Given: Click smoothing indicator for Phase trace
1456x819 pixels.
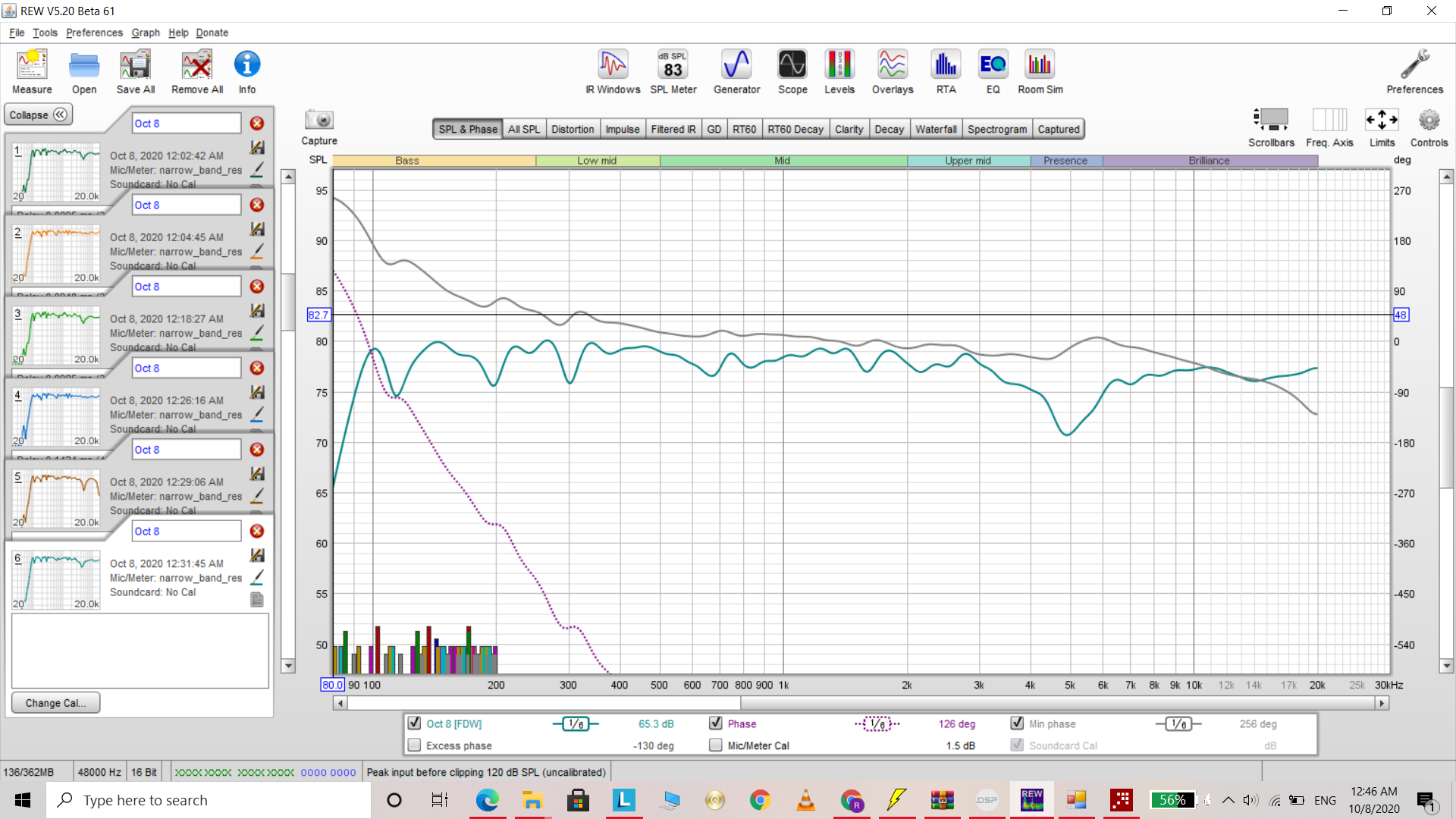Looking at the screenshot, I should click(x=877, y=723).
